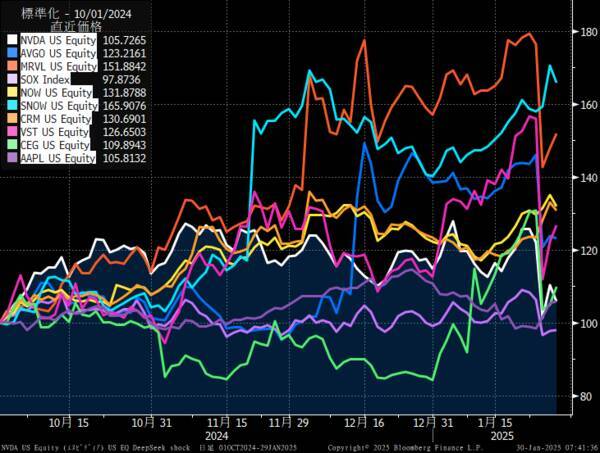Click the '10月 31' x-axis date label
Screen dimensions: 600x453
click(152, 423)
